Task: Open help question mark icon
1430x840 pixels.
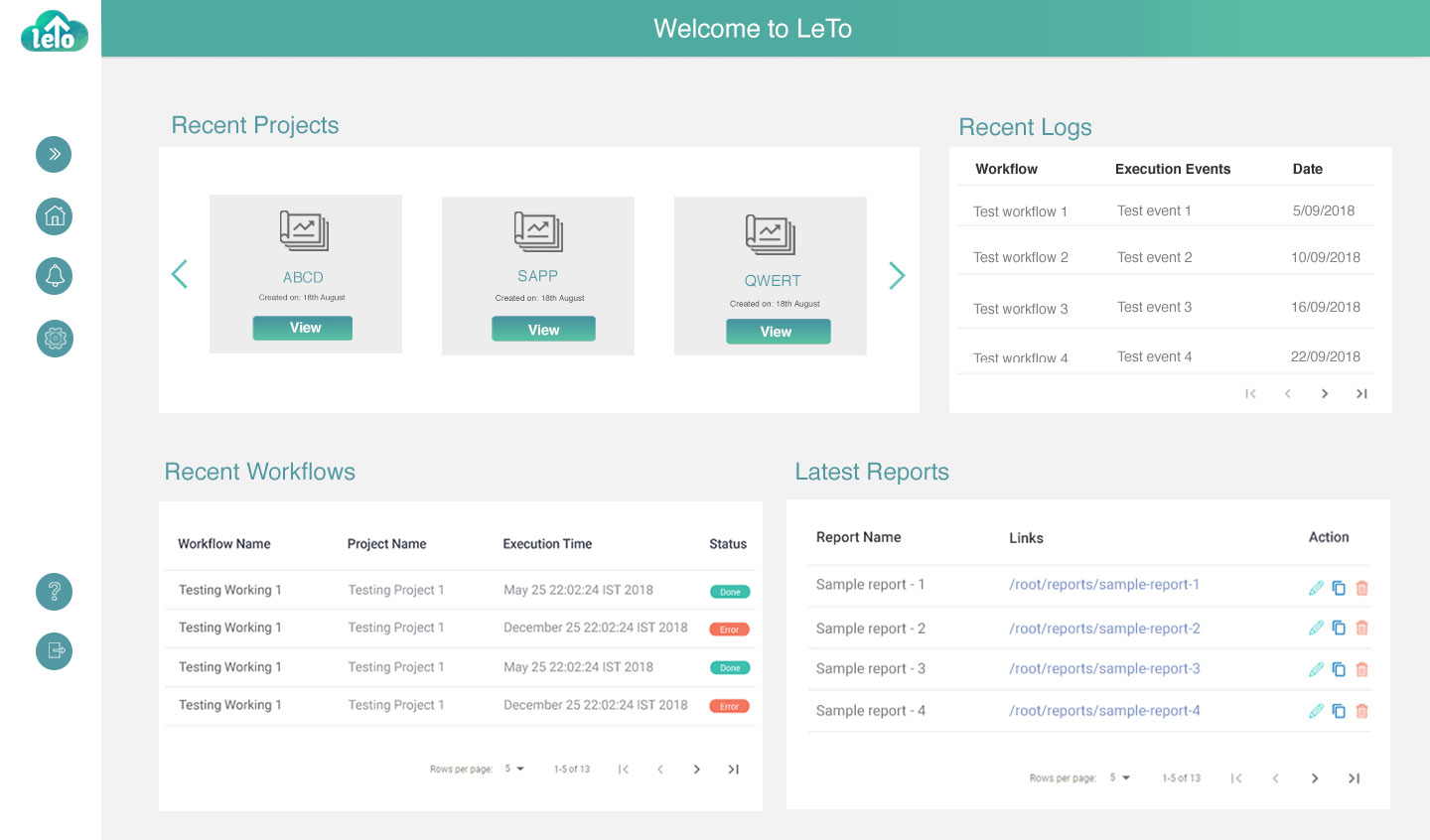Action: point(55,592)
